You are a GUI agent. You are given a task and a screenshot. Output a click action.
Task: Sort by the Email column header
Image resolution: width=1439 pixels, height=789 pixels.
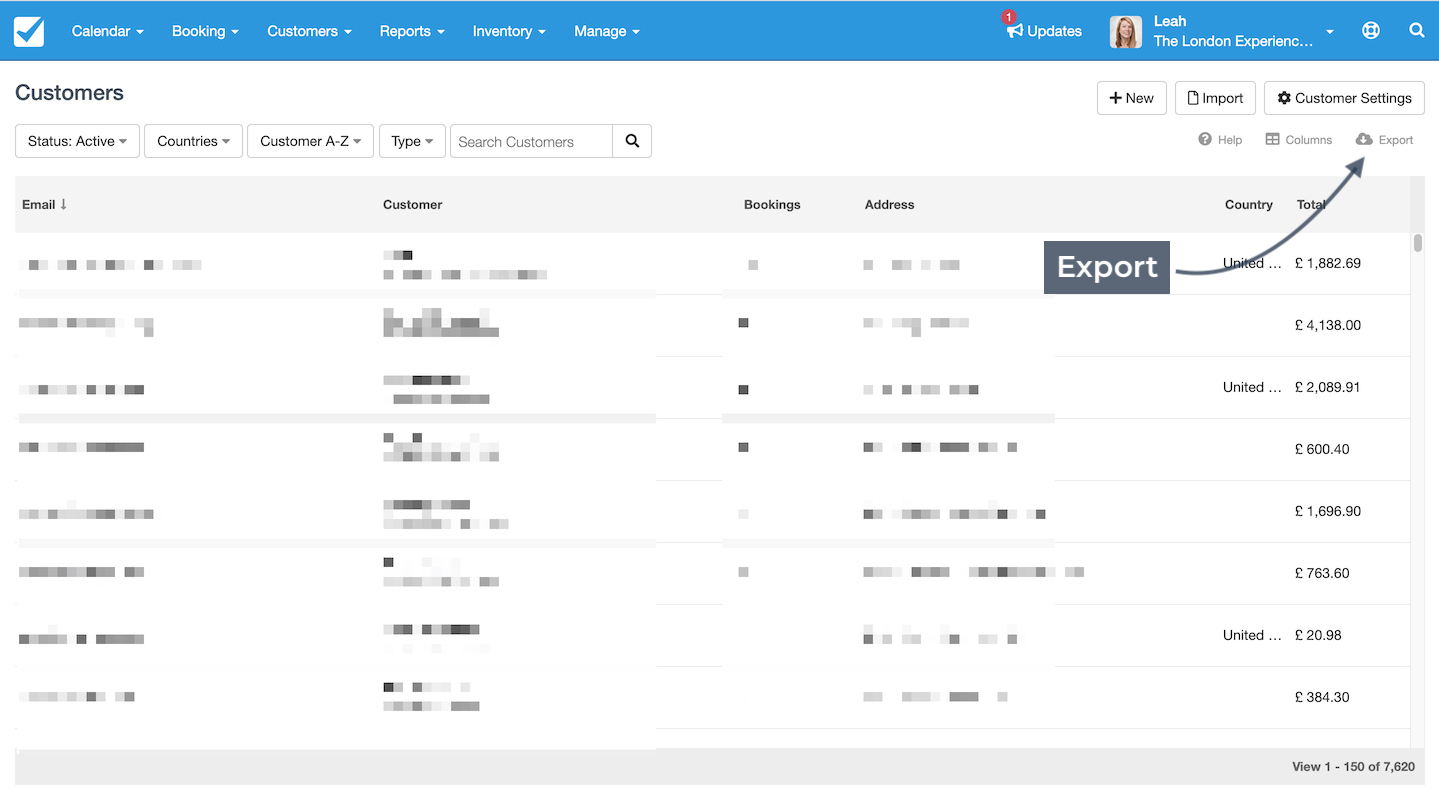[x=44, y=204]
